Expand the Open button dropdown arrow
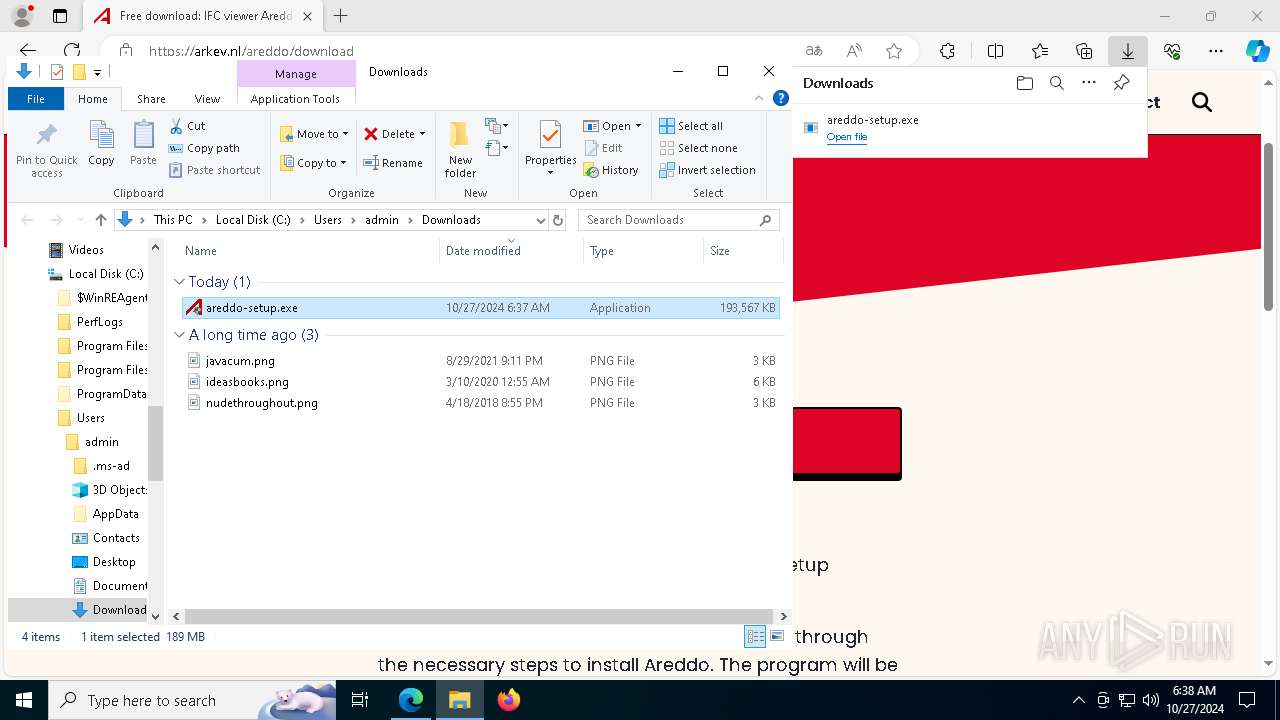Image resolution: width=1280 pixels, height=720 pixels. click(x=638, y=126)
